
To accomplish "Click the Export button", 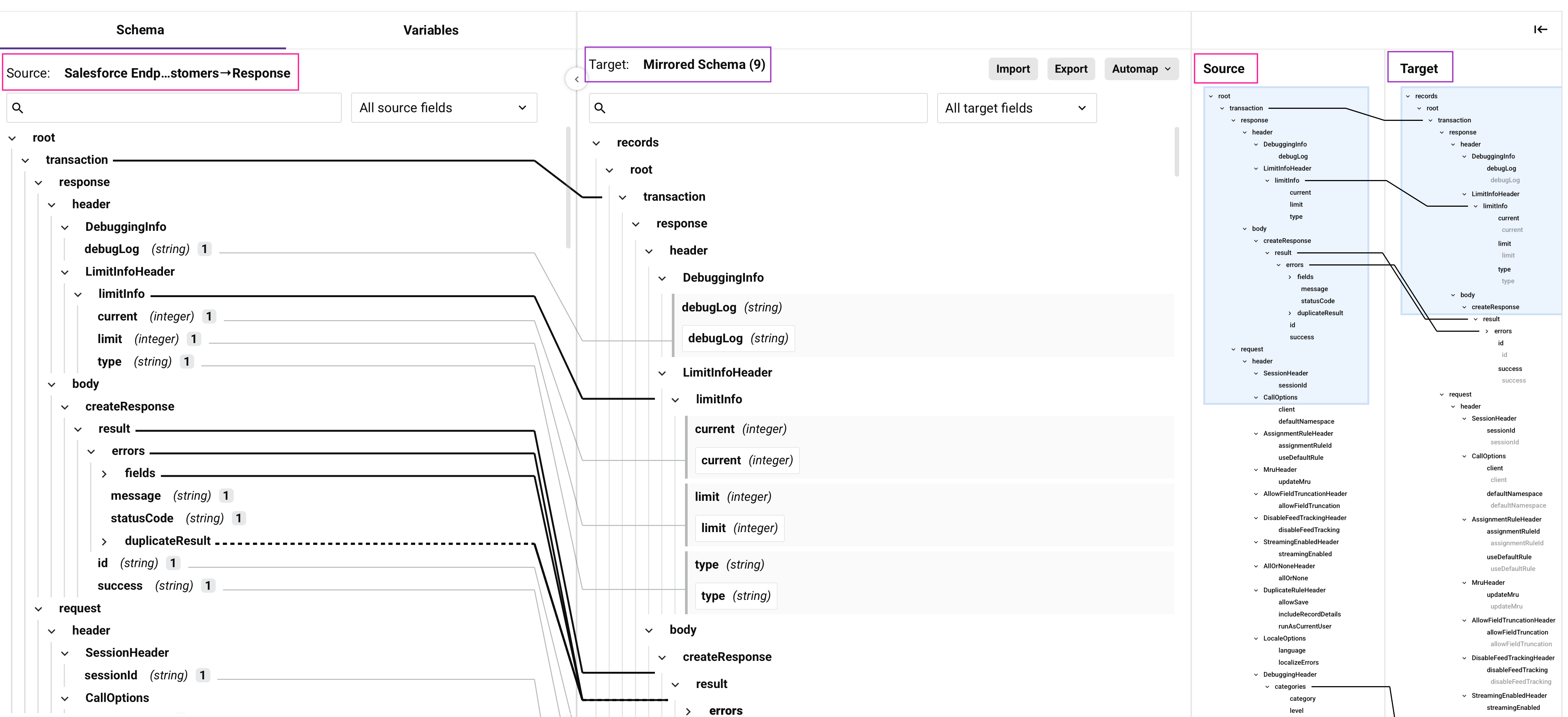I will pyautogui.click(x=1071, y=69).
